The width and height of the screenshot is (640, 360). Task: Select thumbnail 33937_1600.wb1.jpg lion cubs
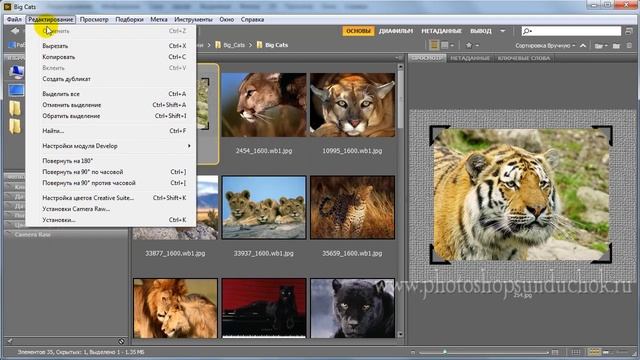click(x=264, y=207)
